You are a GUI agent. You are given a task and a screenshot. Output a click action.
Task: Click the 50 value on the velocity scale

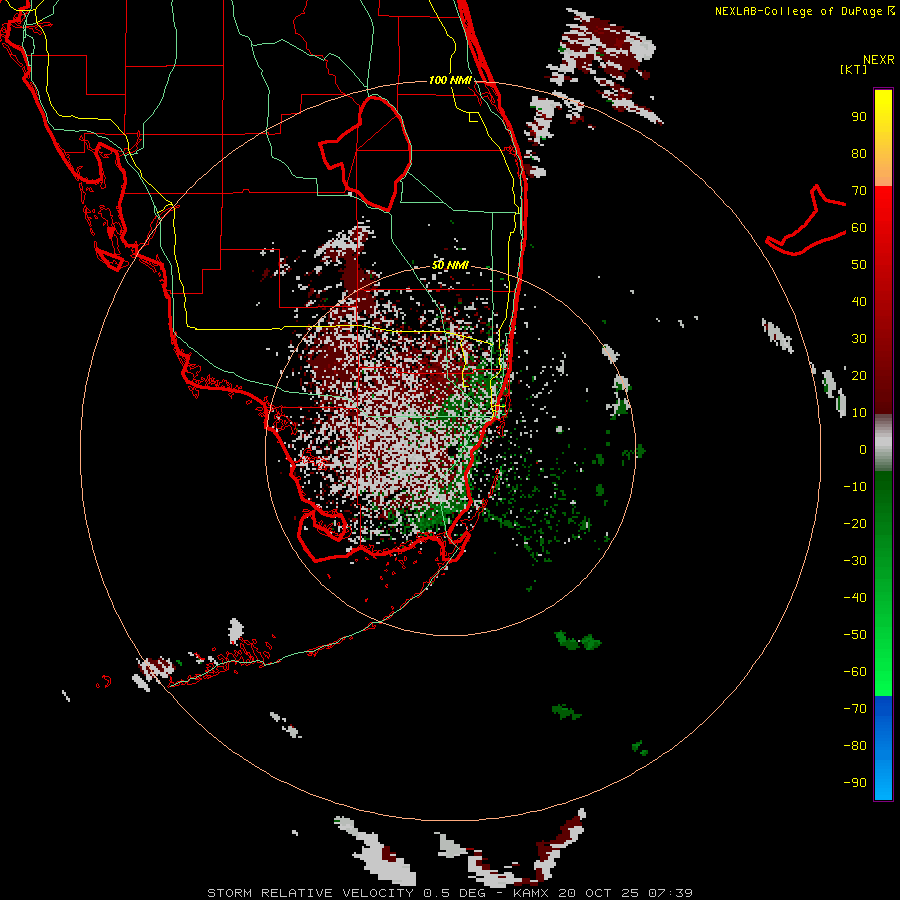pyautogui.click(x=859, y=265)
